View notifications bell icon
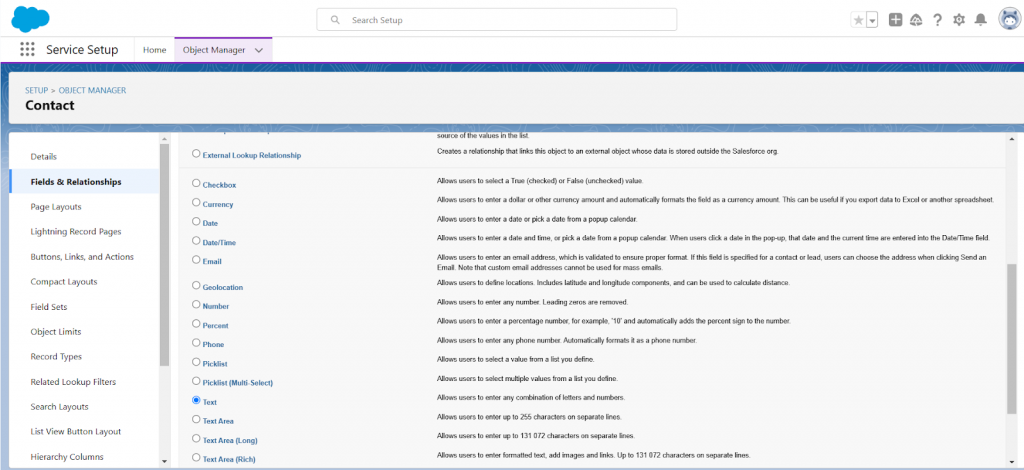 click(980, 20)
